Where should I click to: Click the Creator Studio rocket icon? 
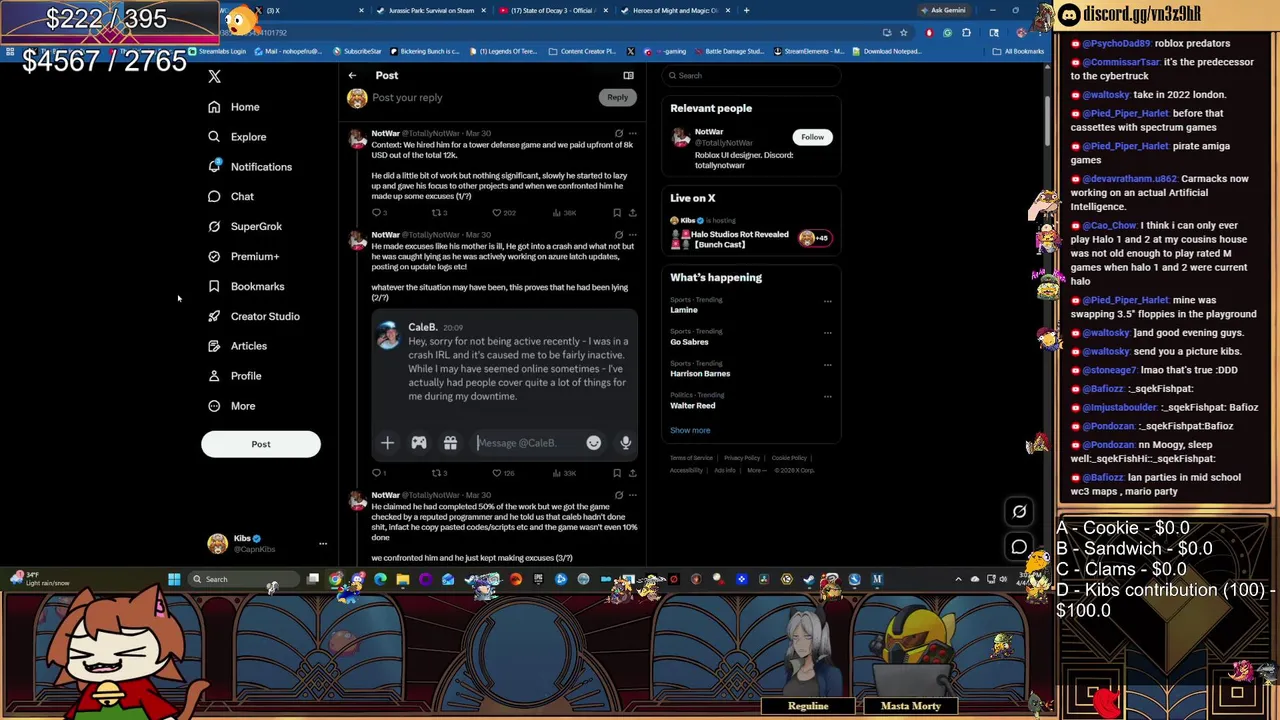[x=214, y=316]
